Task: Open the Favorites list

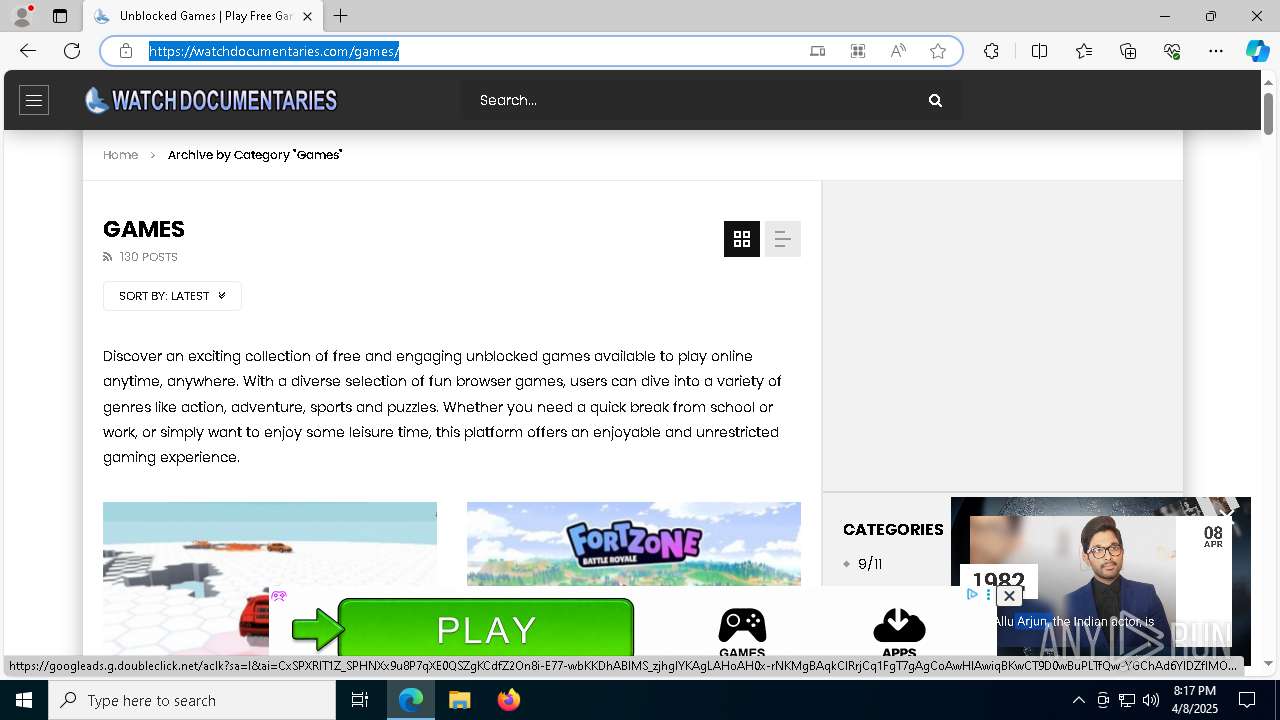Action: point(1084,51)
